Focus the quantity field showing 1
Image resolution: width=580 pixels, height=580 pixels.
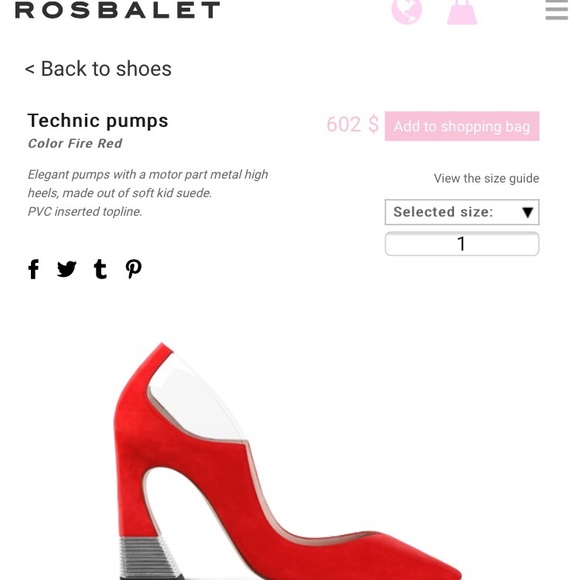(462, 244)
